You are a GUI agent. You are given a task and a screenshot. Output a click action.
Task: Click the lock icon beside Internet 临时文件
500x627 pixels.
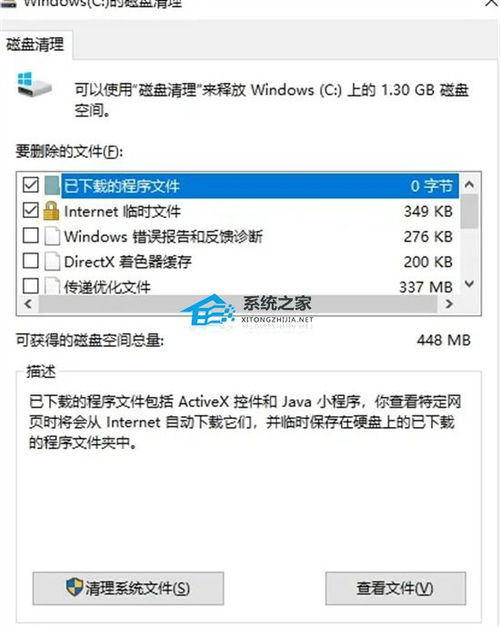tap(51, 211)
